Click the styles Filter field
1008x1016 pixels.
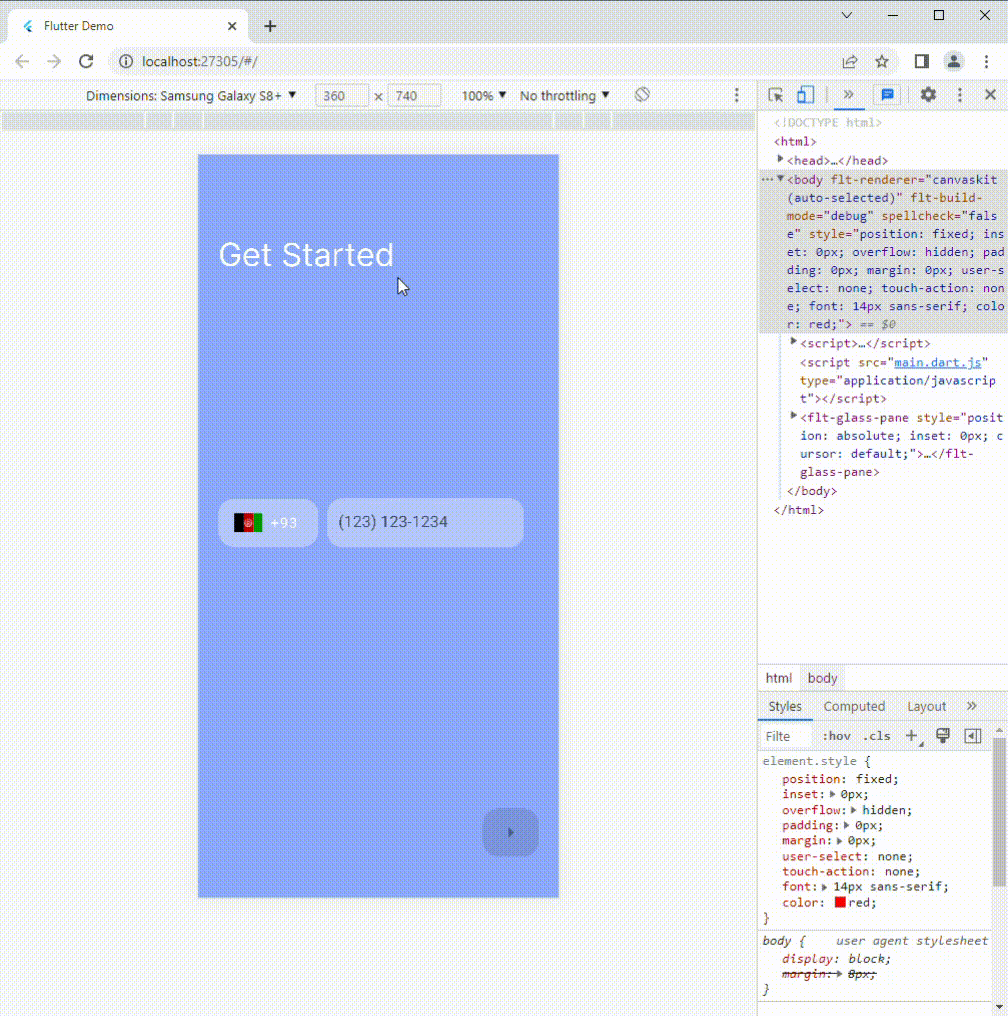pyautogui.click(x=785, y=736)
